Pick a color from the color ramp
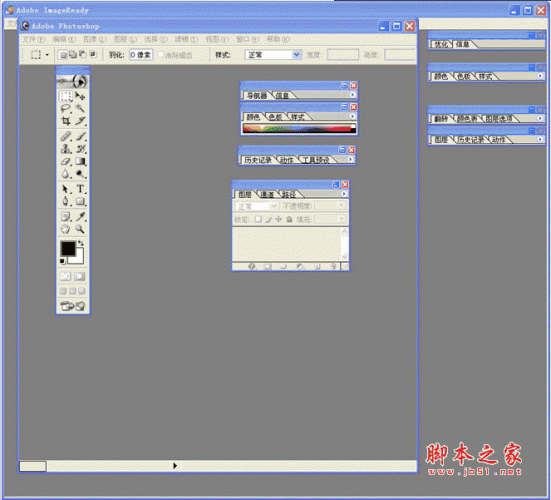The width and height of the screenshot is (551, 500). (299, 128)
